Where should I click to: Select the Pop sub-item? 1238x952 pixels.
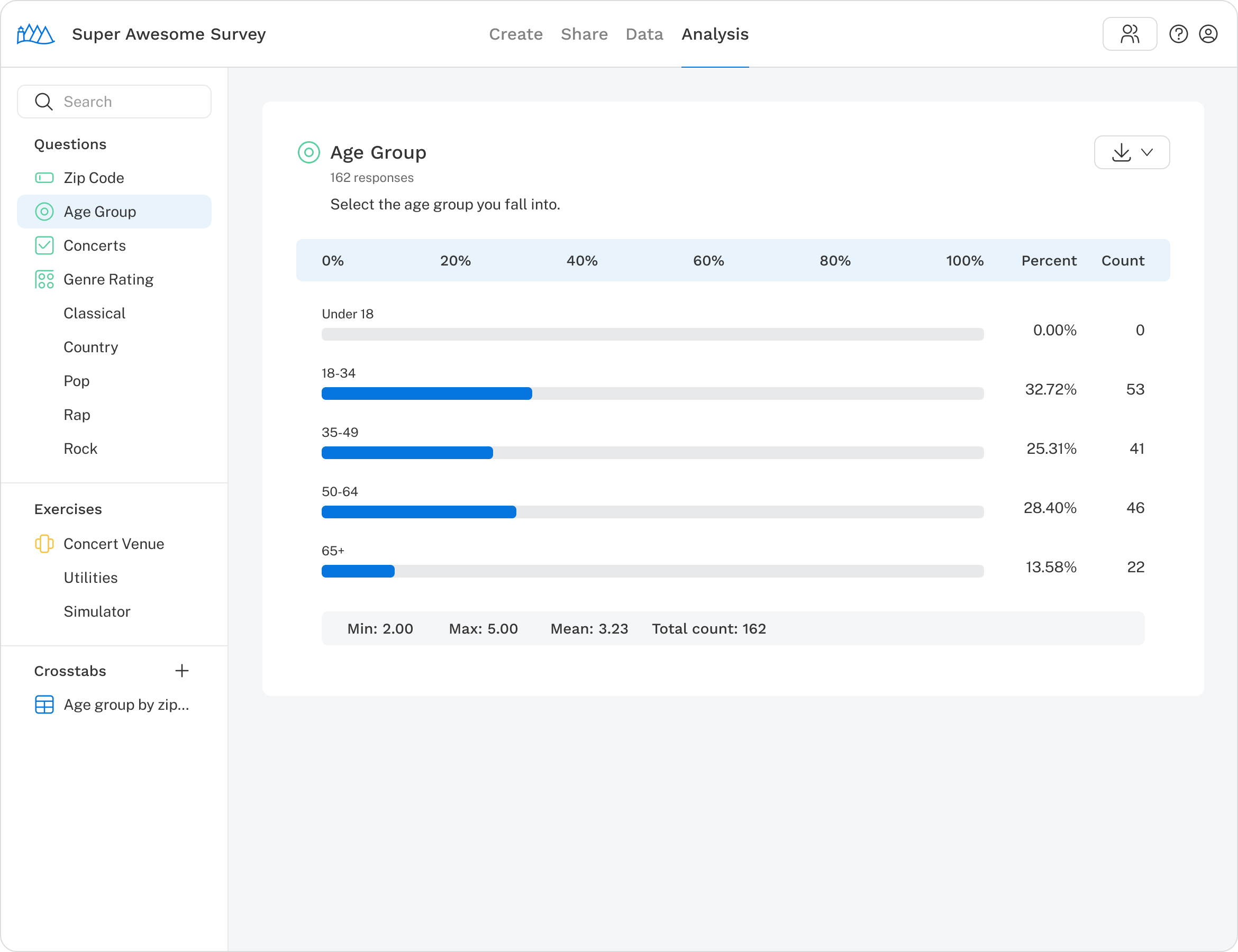(x=77, y=381)
